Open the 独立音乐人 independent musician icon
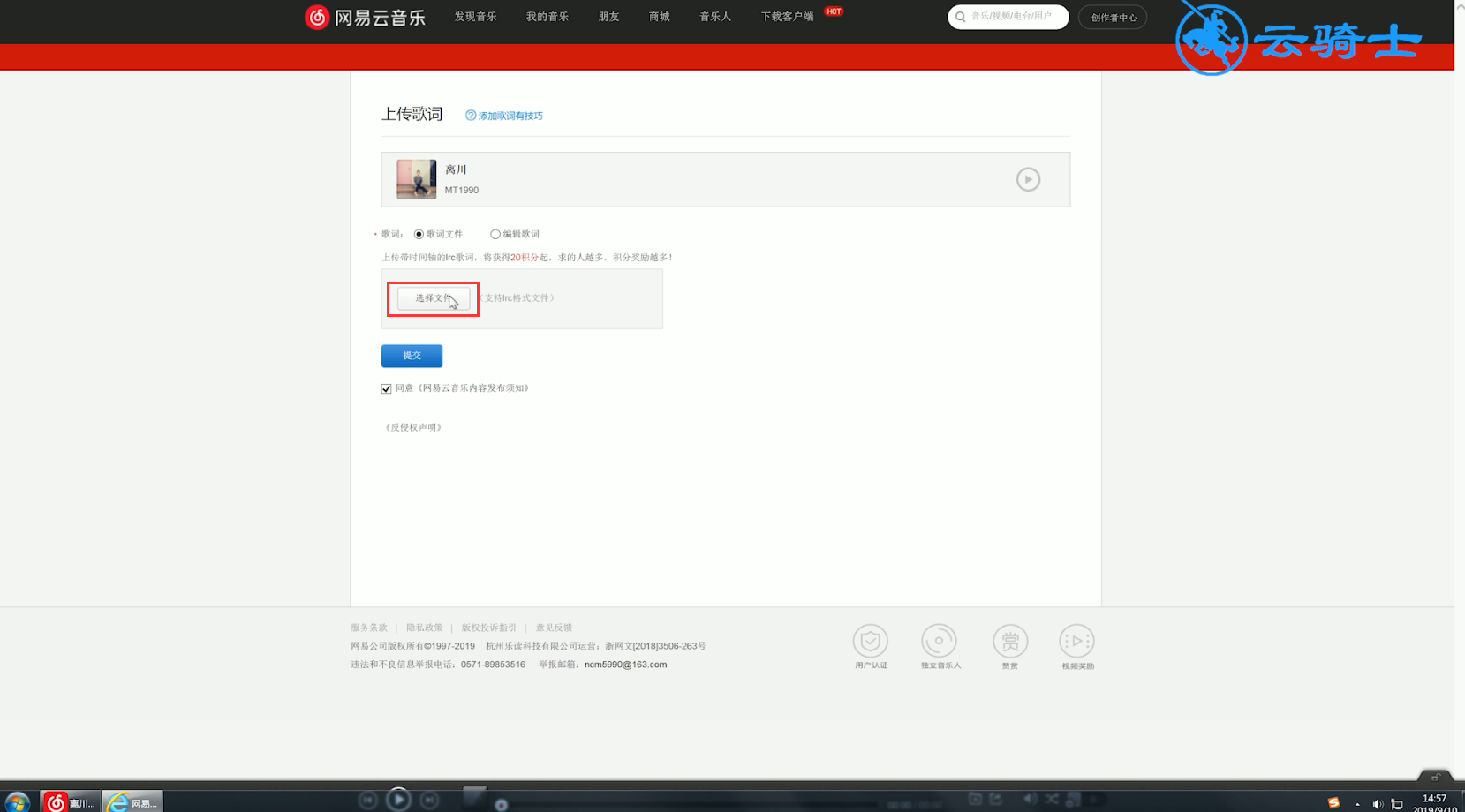Viewport: 1465px width, 812px height. [939, 641]
